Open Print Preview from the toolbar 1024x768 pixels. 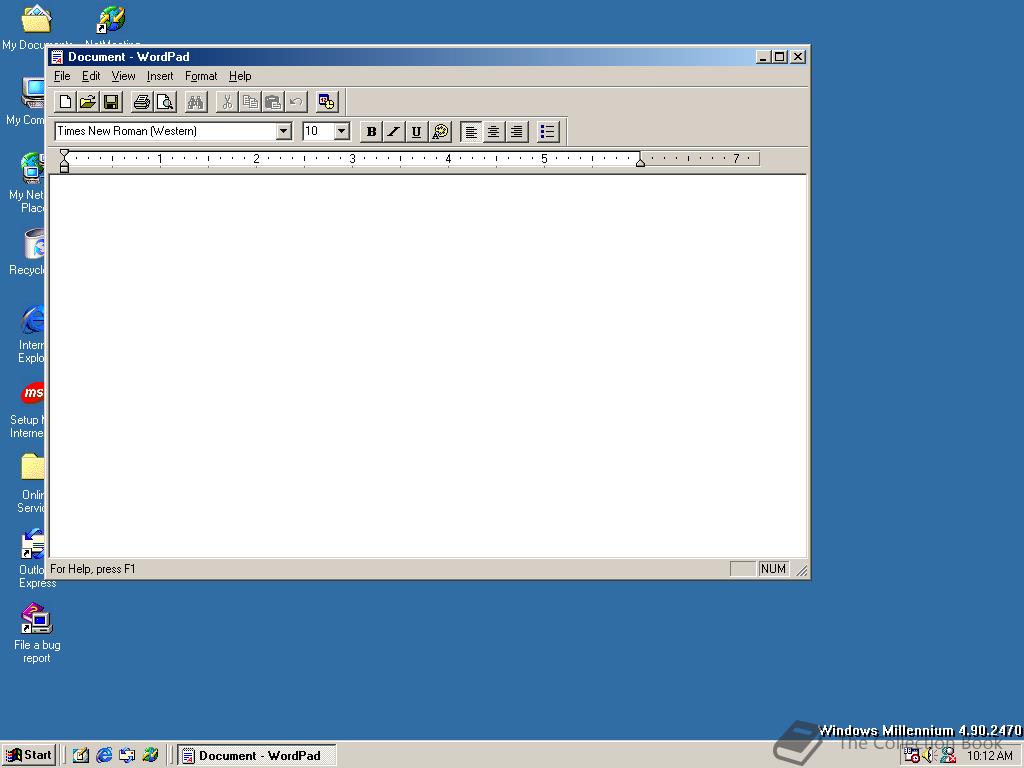click(165, 102)
